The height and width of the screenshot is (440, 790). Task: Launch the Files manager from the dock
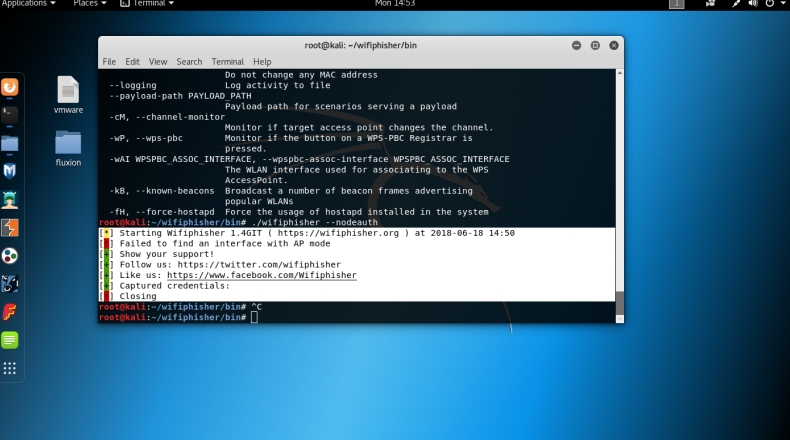10,143
